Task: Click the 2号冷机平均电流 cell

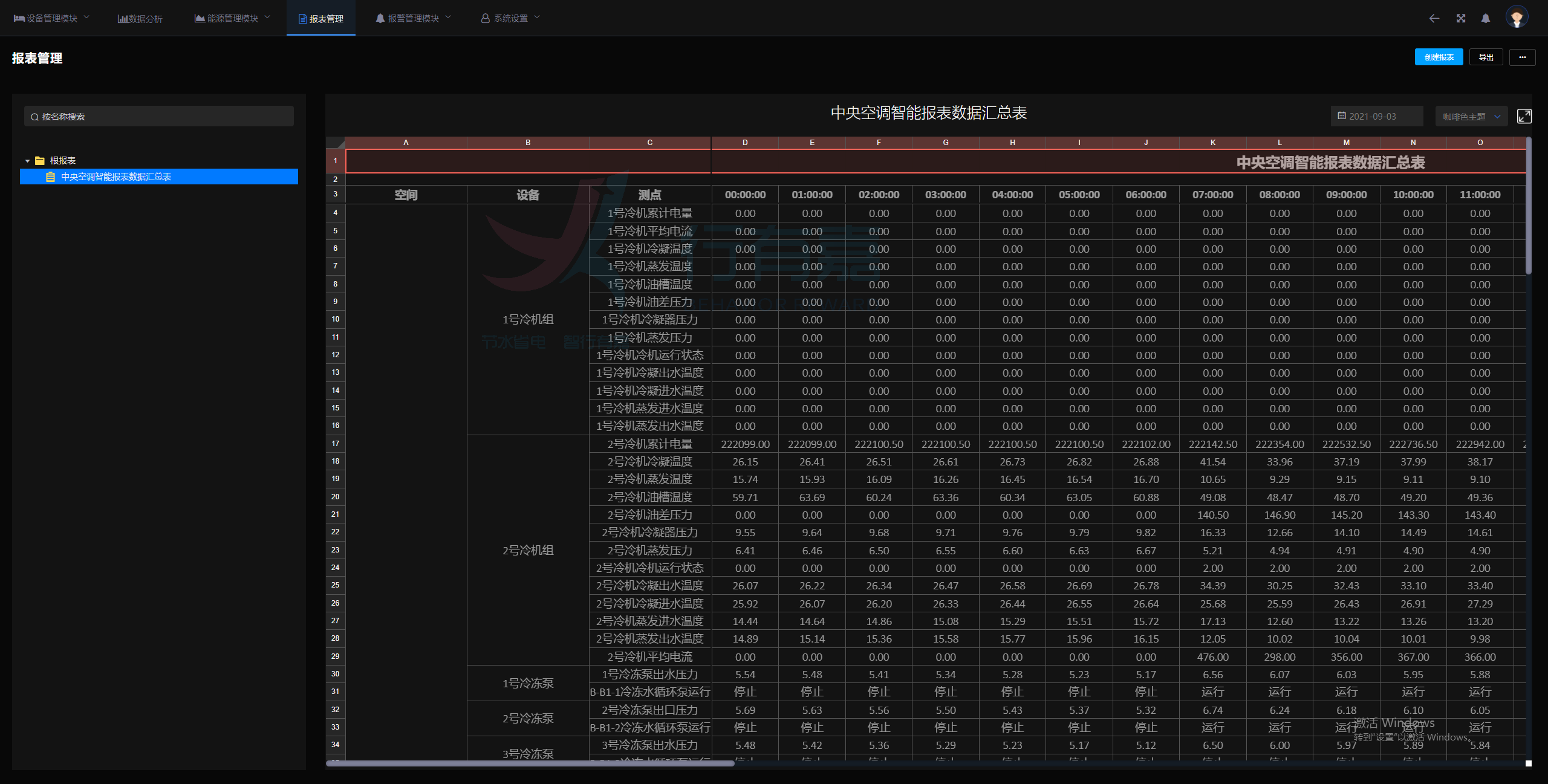Action: (650, 656)
